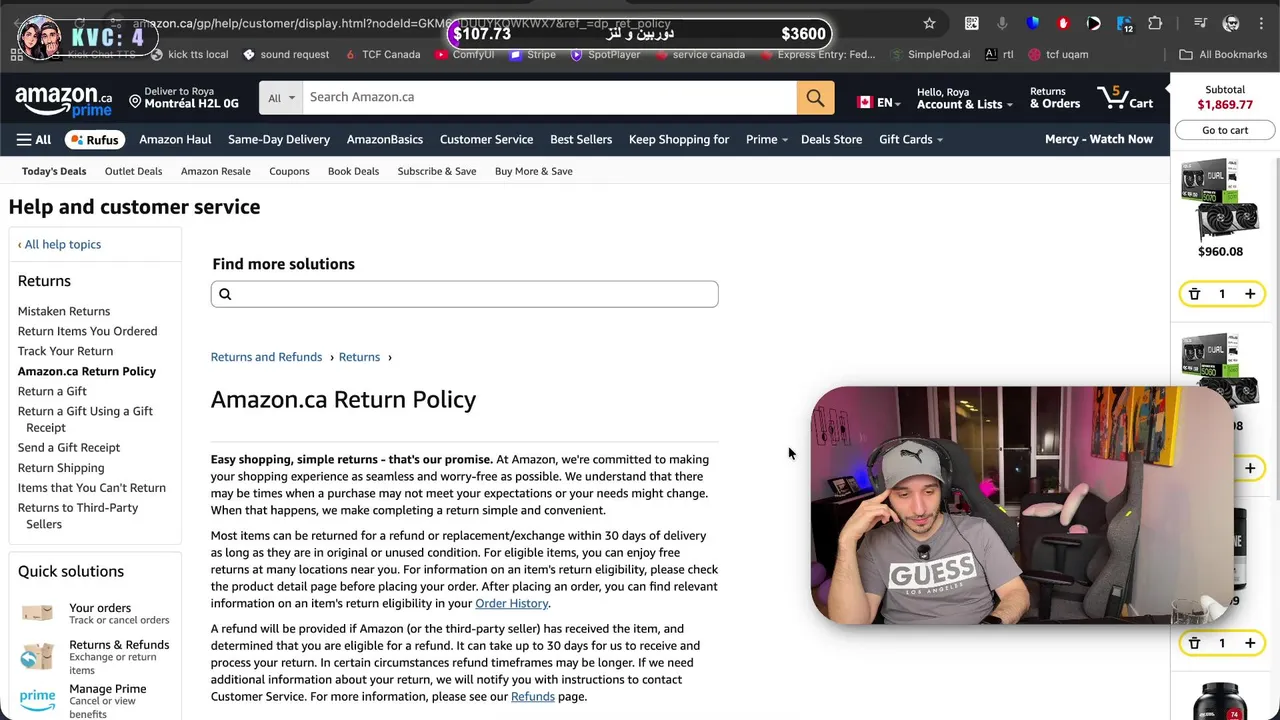
Task: Open the Mistaken Returns topic
Action: (64, 311)
